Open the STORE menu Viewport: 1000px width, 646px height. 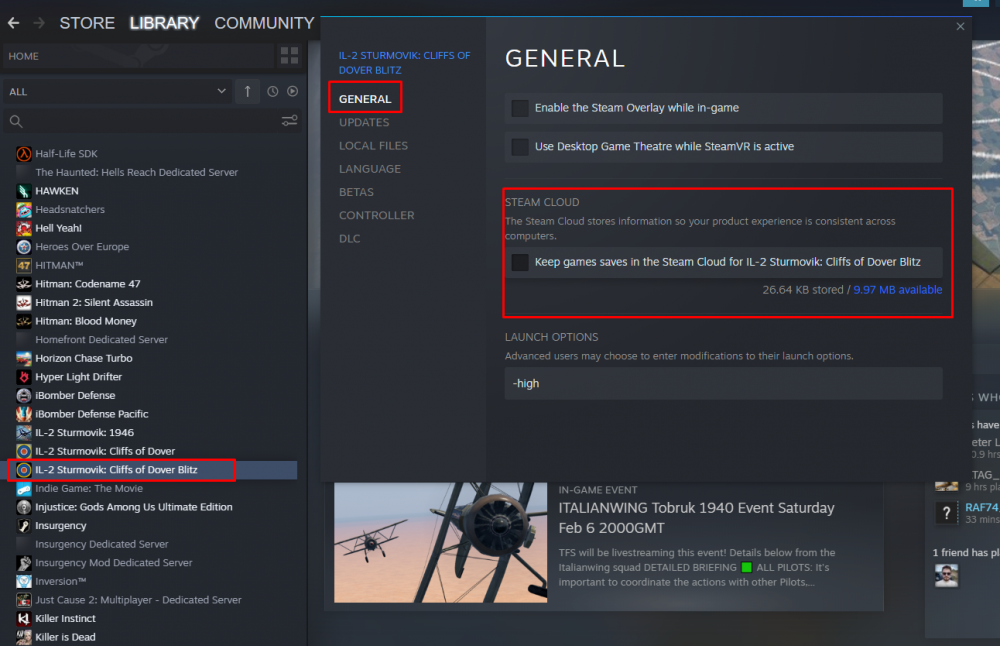(x=87, y=23)
